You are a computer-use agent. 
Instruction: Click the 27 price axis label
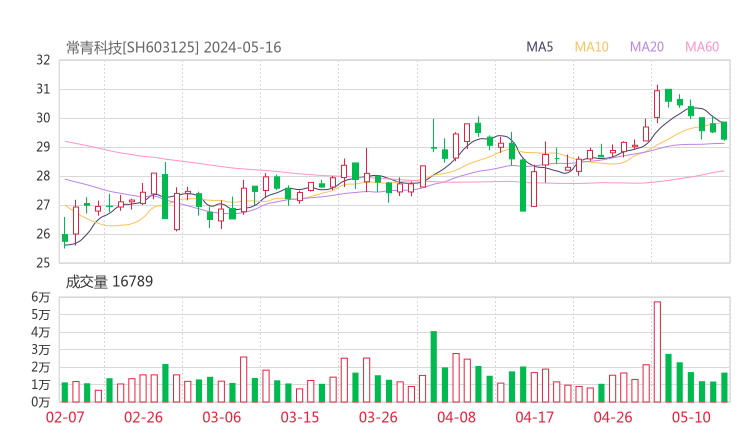click(43, 205)
